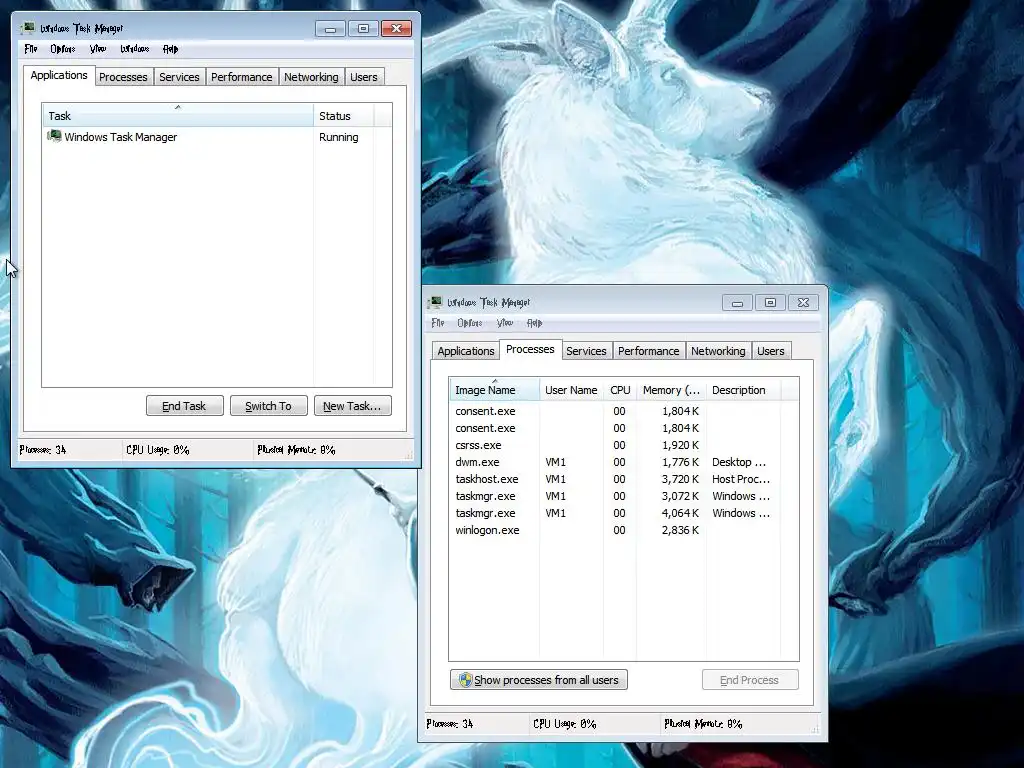Click the 4,064 K memory value of taskmgr.exe
The width and height of the screenshot is (1024, 768).
point(680,513)
